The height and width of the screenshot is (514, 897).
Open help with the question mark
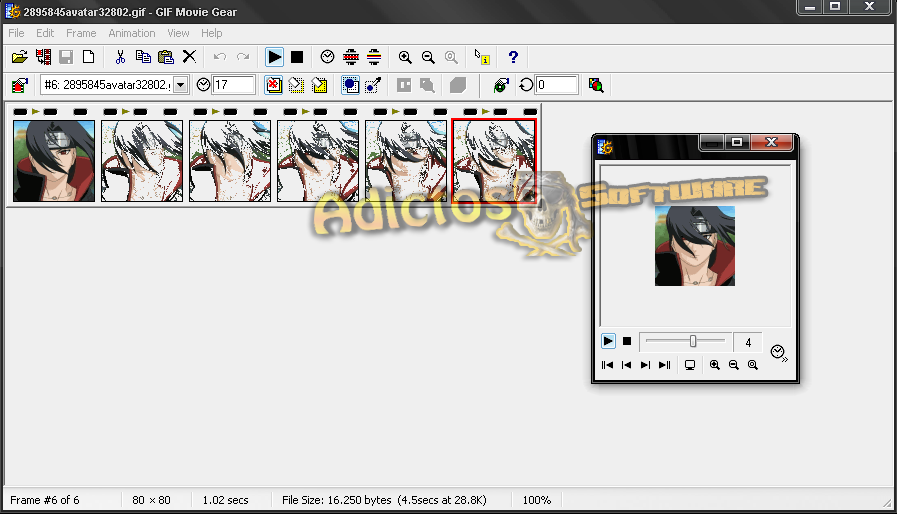tap(513, 57)
